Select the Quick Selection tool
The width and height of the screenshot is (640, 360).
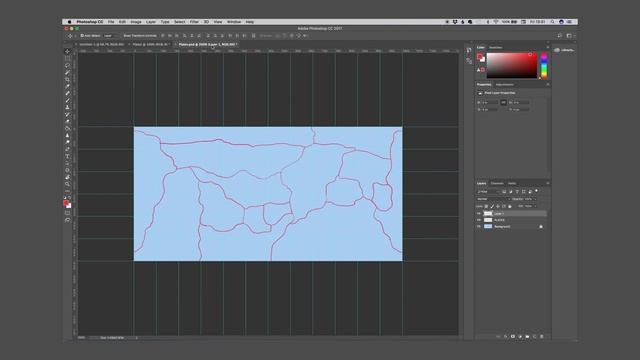pos(67,72)
